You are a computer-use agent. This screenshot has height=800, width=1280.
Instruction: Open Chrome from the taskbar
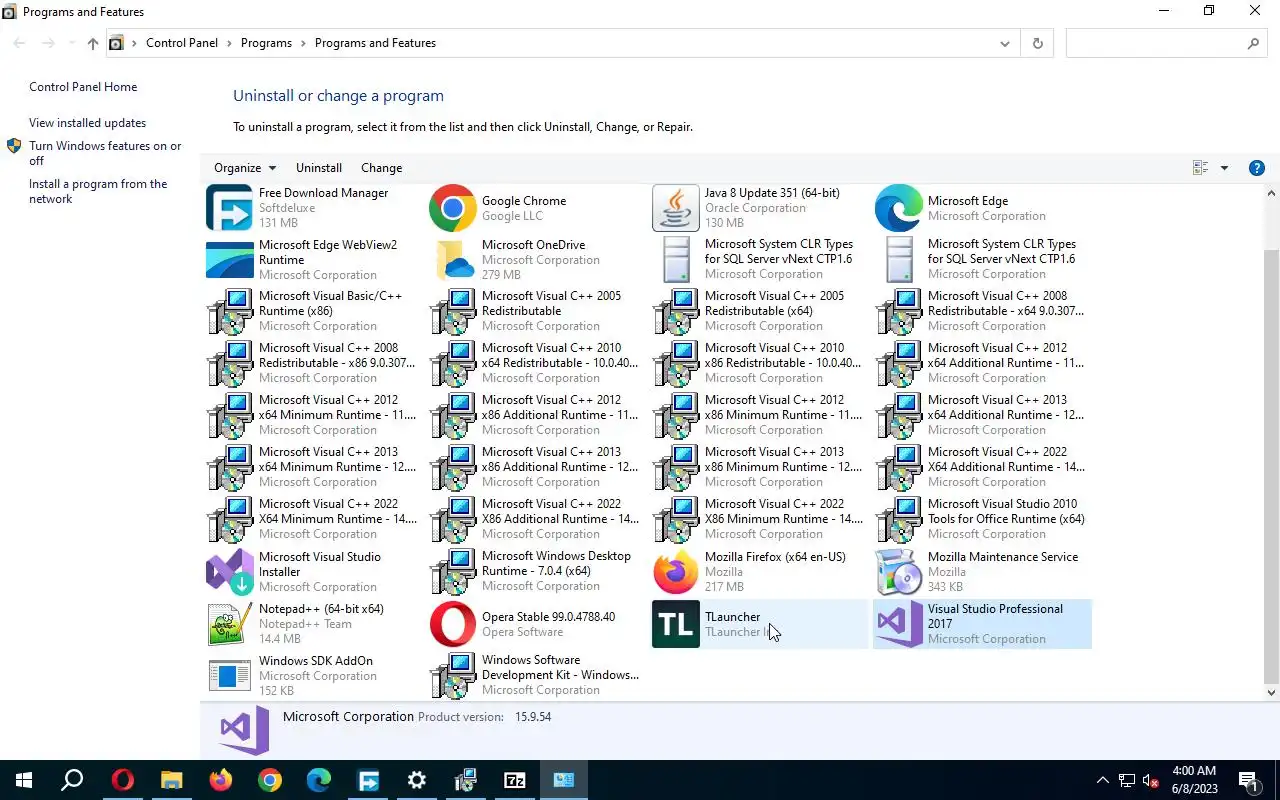[x=270, y=780]
